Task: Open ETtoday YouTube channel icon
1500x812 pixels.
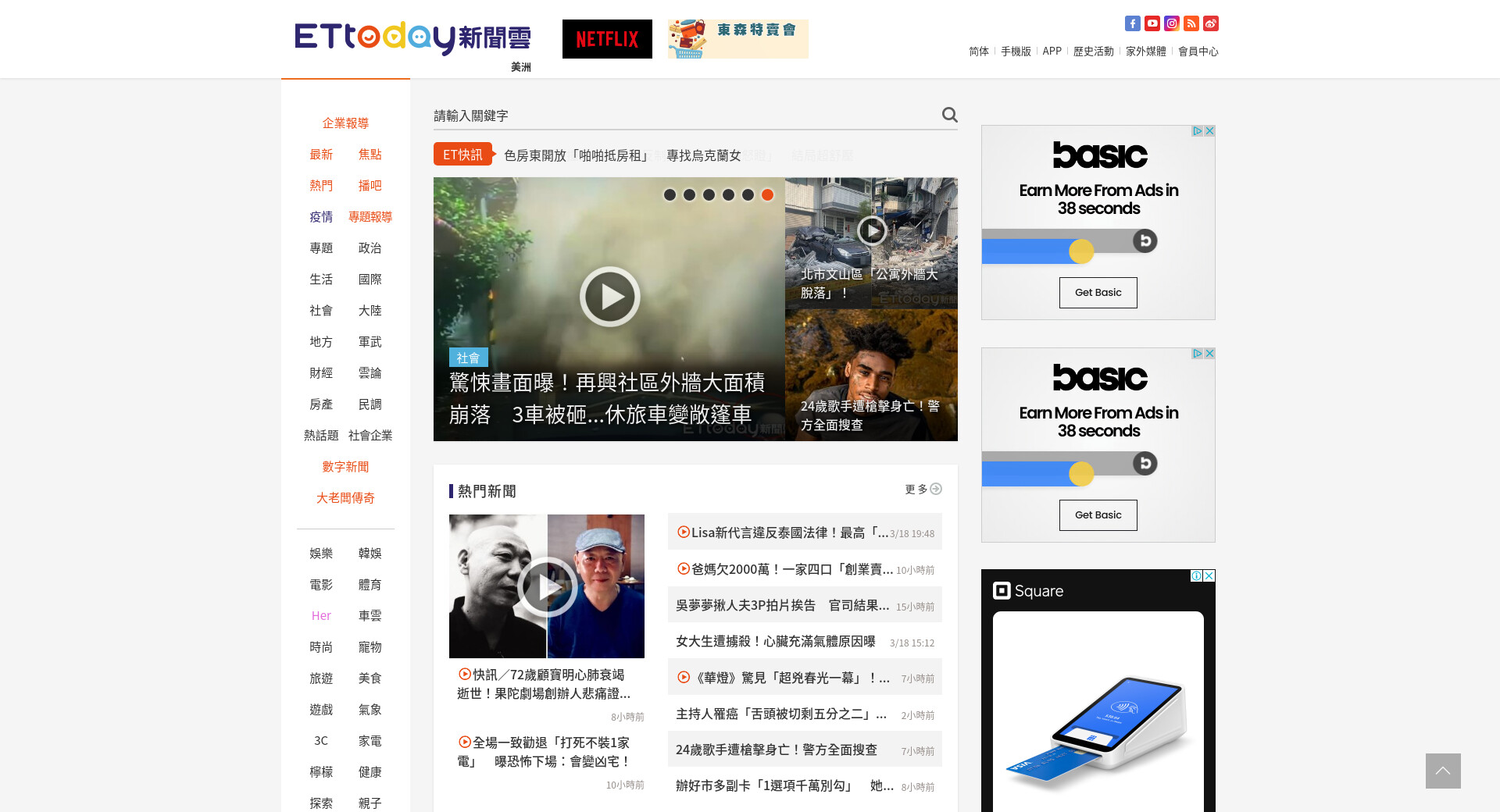Action: (1152, 23)
